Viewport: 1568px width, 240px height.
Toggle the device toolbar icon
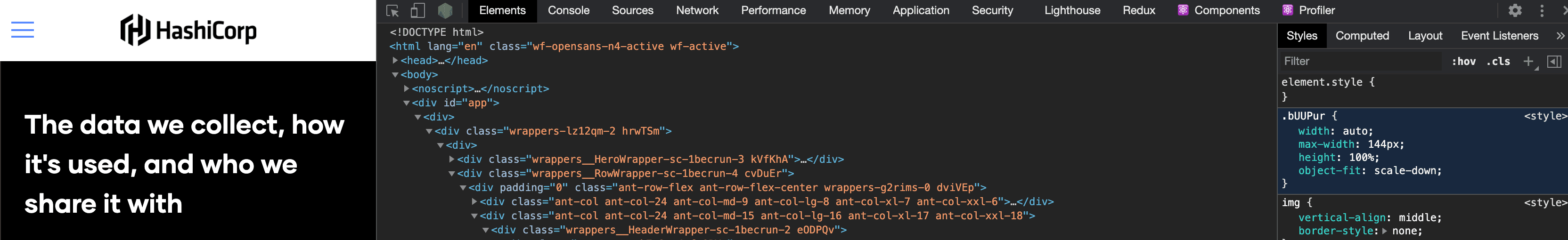(x=417, y=11)
